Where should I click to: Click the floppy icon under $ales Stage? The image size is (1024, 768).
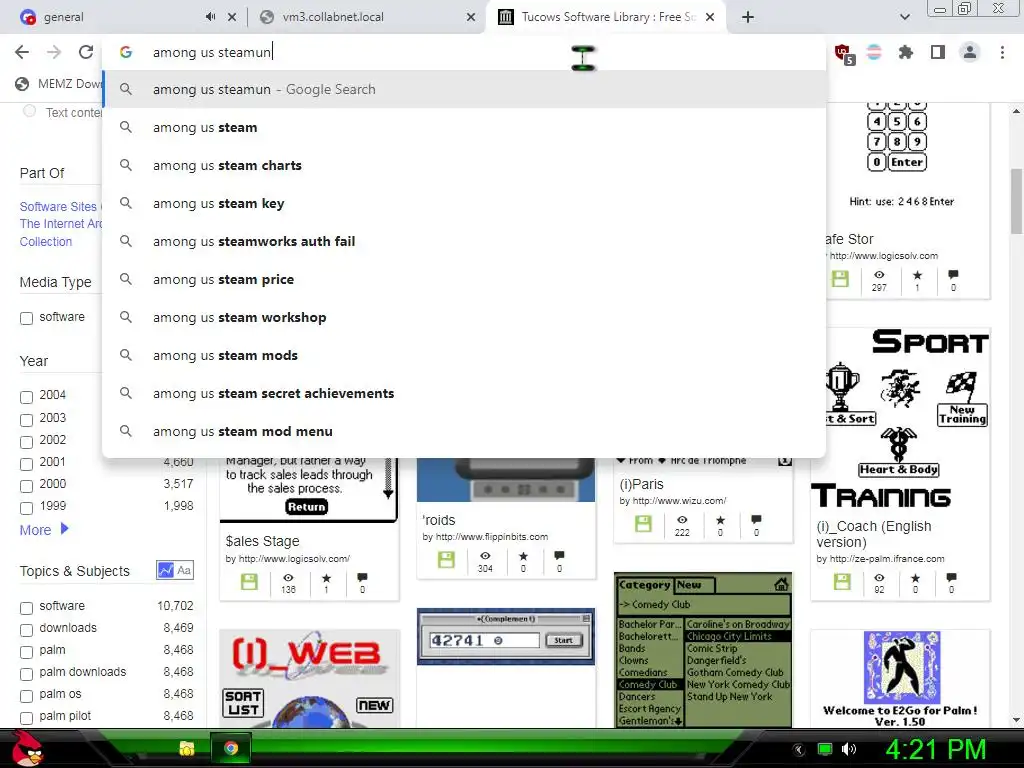pyautogui.click(x=249, y=582)
